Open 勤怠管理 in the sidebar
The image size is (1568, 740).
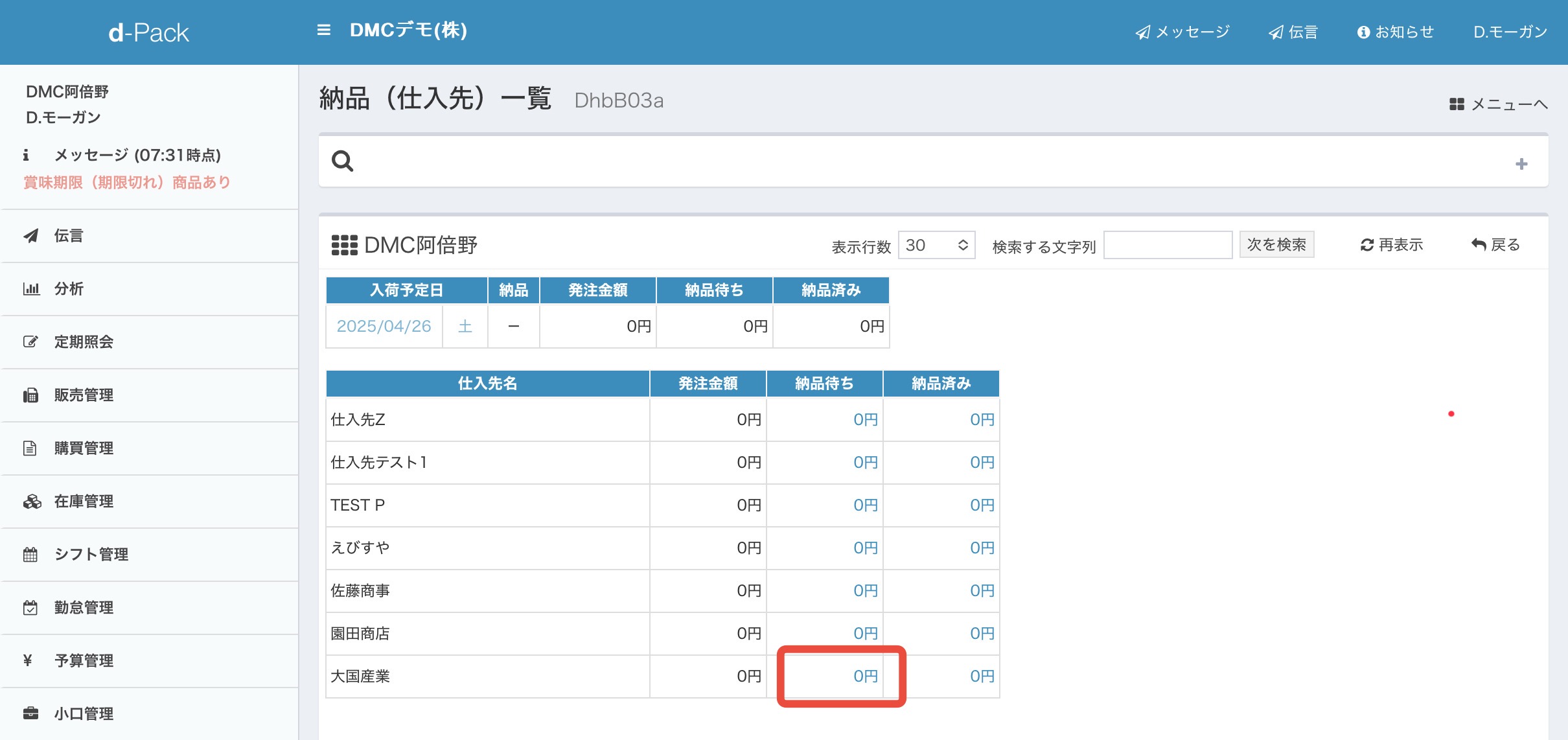pos(150,608)
